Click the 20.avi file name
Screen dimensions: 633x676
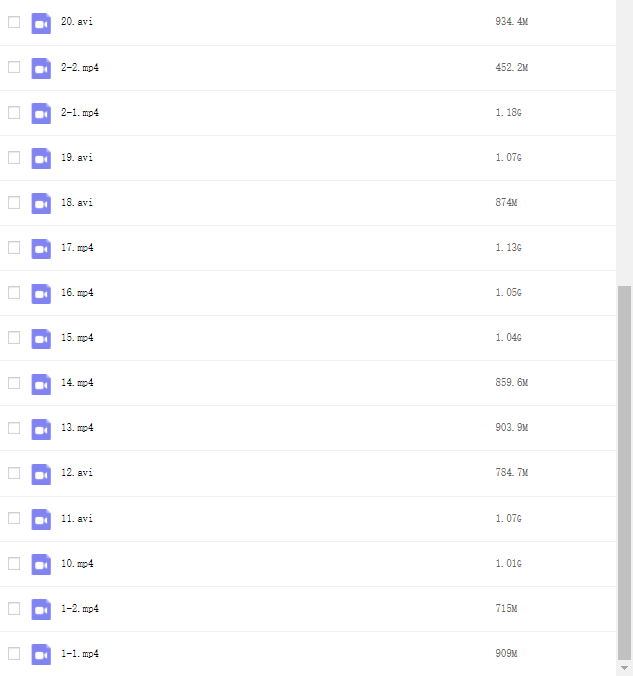77,22
